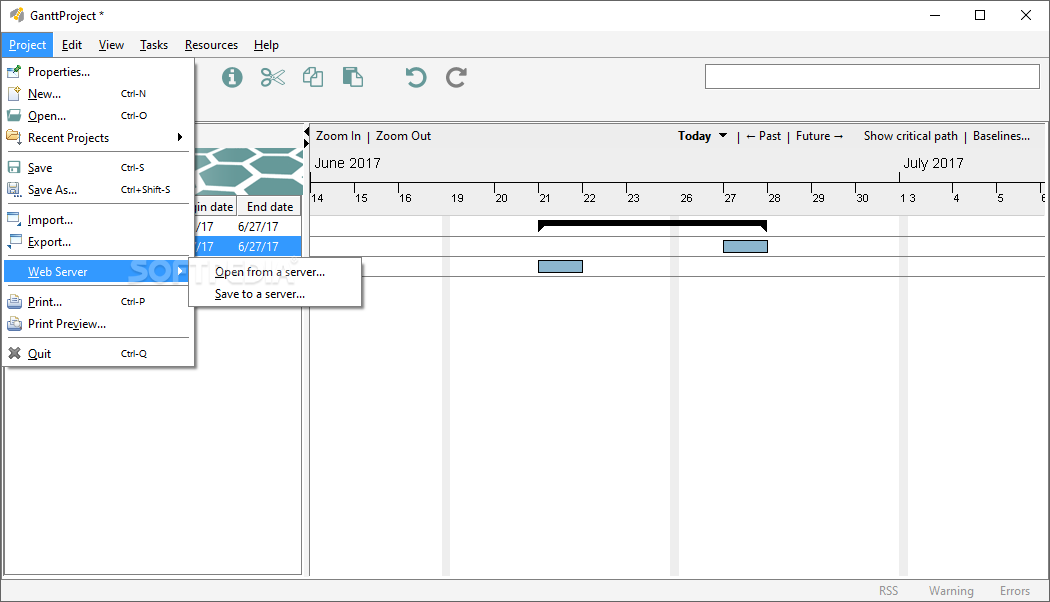Screen dimensions: 1050x602
Task: Open the Project menu
Action: coord(27,45)
